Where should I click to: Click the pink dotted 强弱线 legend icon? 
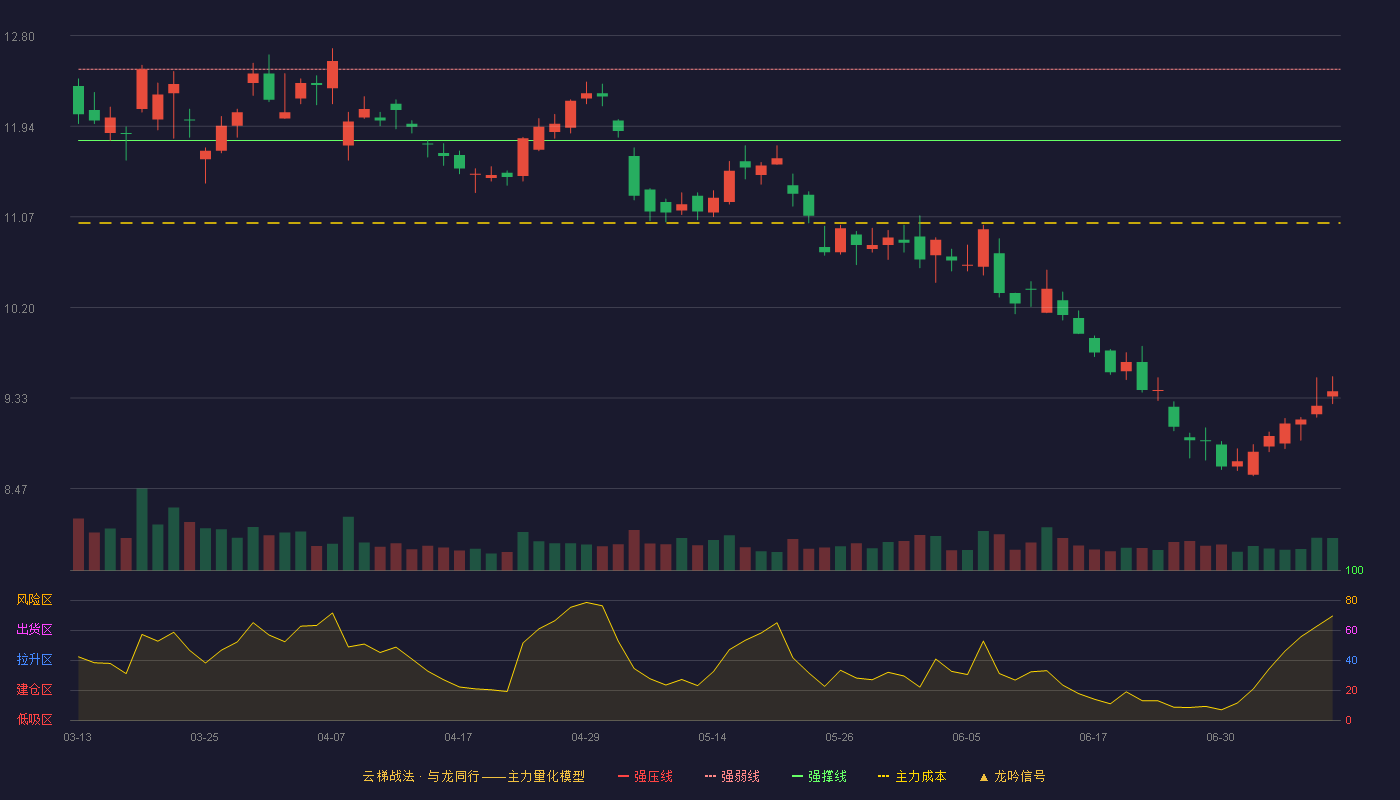(x=710, y=776)
